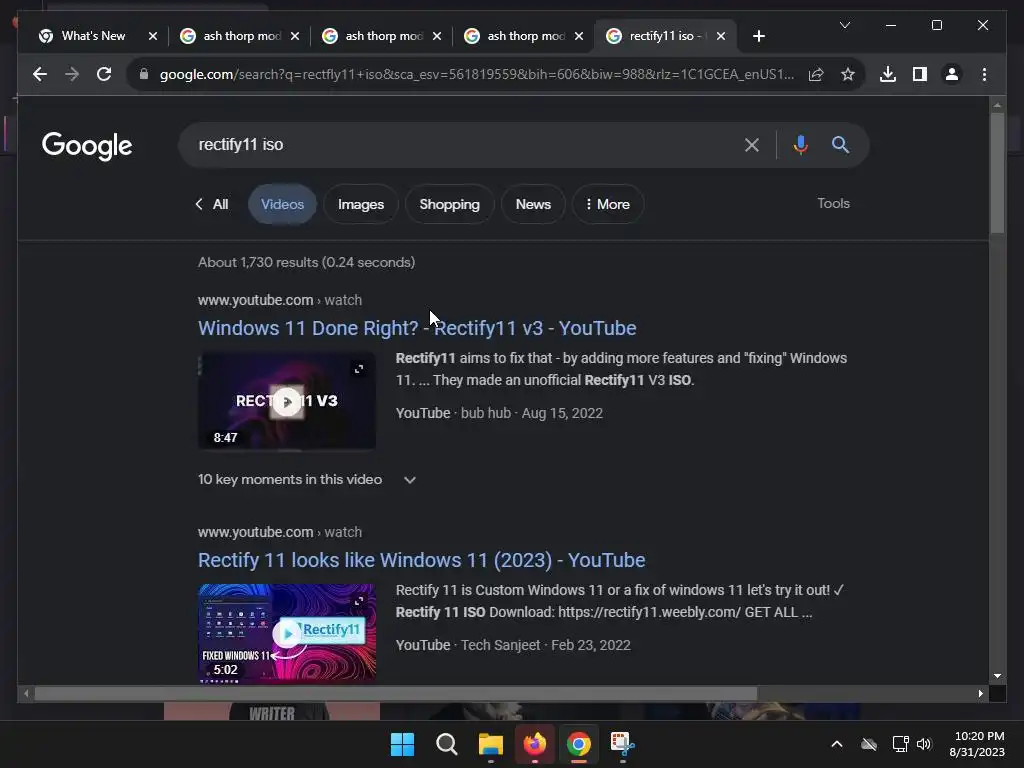The height and width of the screenshot is (768, 1024).
Task: Open Rectify 11 looks like Windows 11 link
Action: (x=421, y=560)
